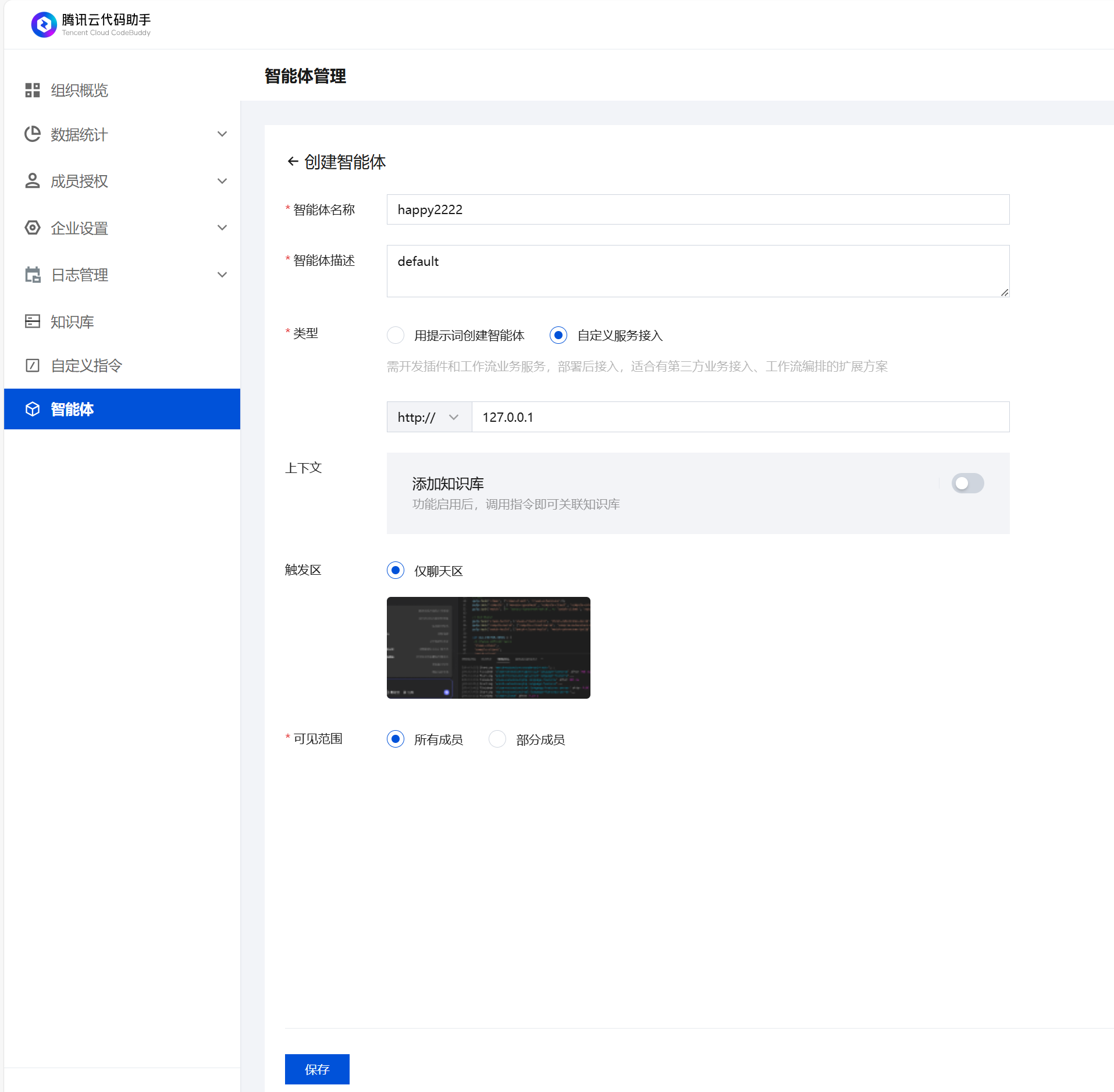Open the http:// protocol dropdown
The width and height of the screenshot is (1114, 1092).
(x=429, y=417)
